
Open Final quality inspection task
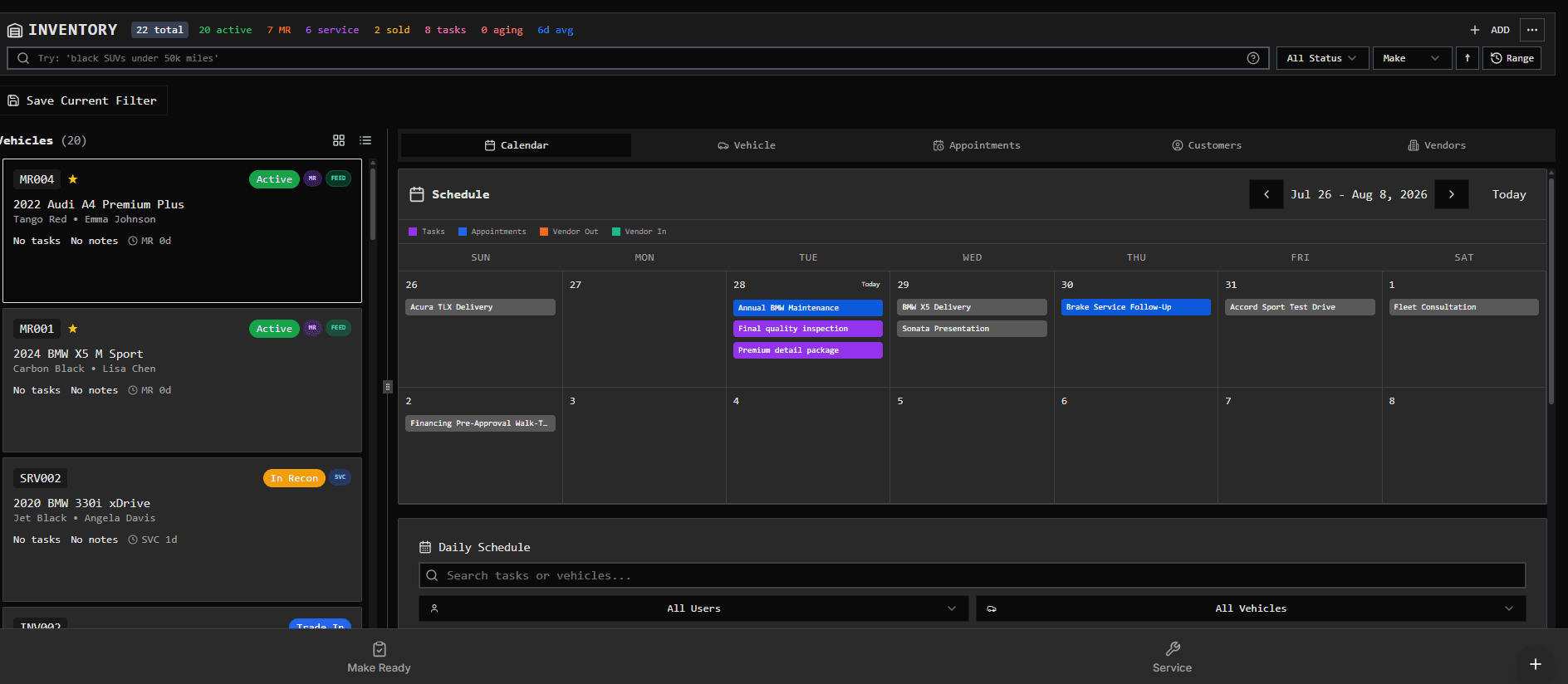pos(807,329)
